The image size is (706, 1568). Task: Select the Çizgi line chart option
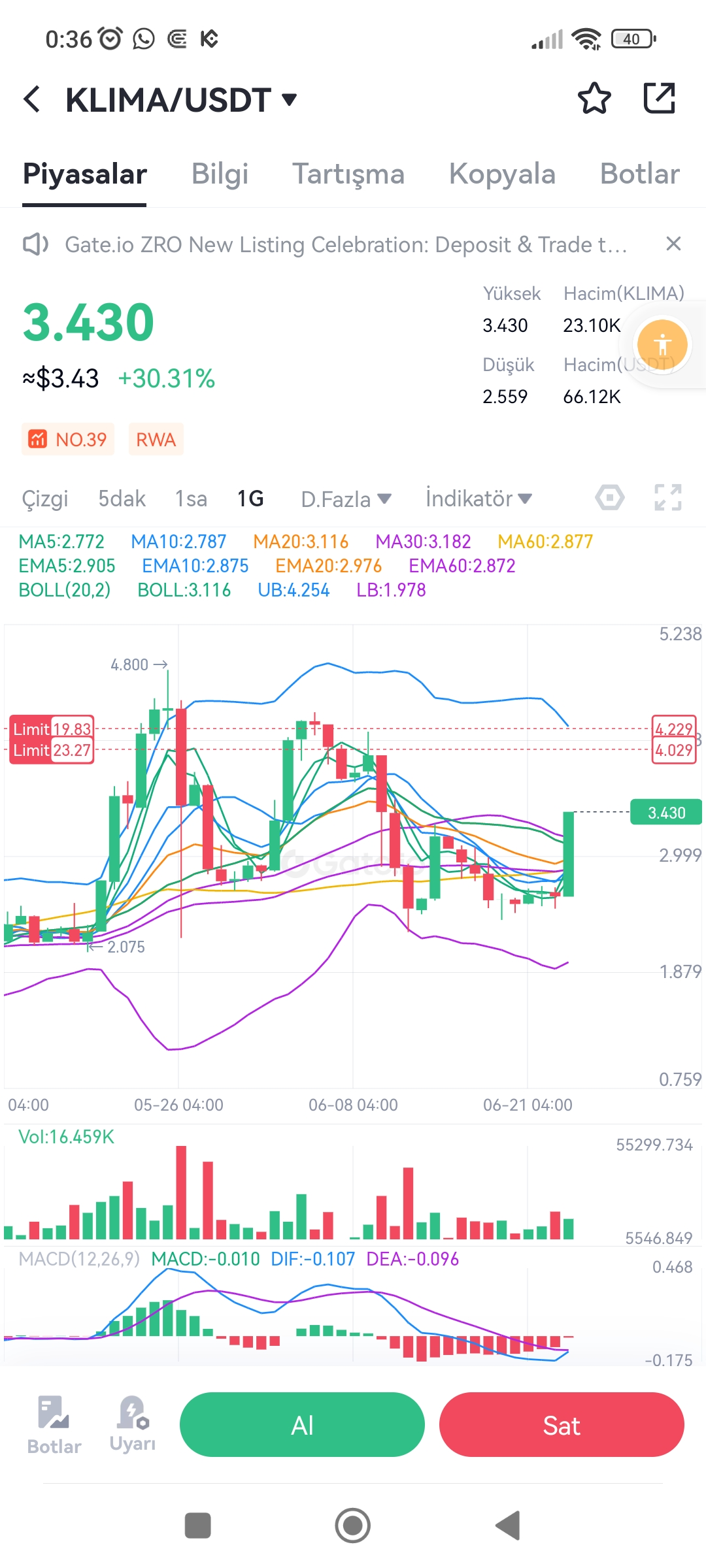pyautogui.click(x=45, y=498)
